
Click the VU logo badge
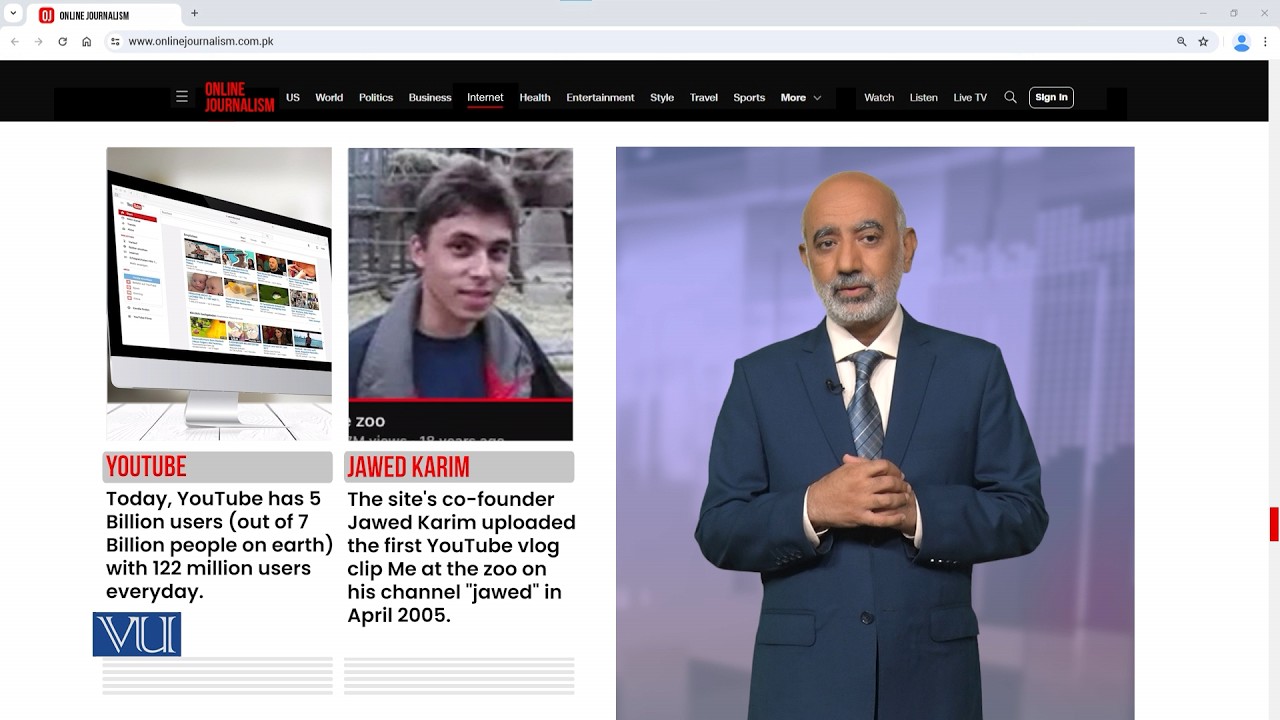coord(137,634)
